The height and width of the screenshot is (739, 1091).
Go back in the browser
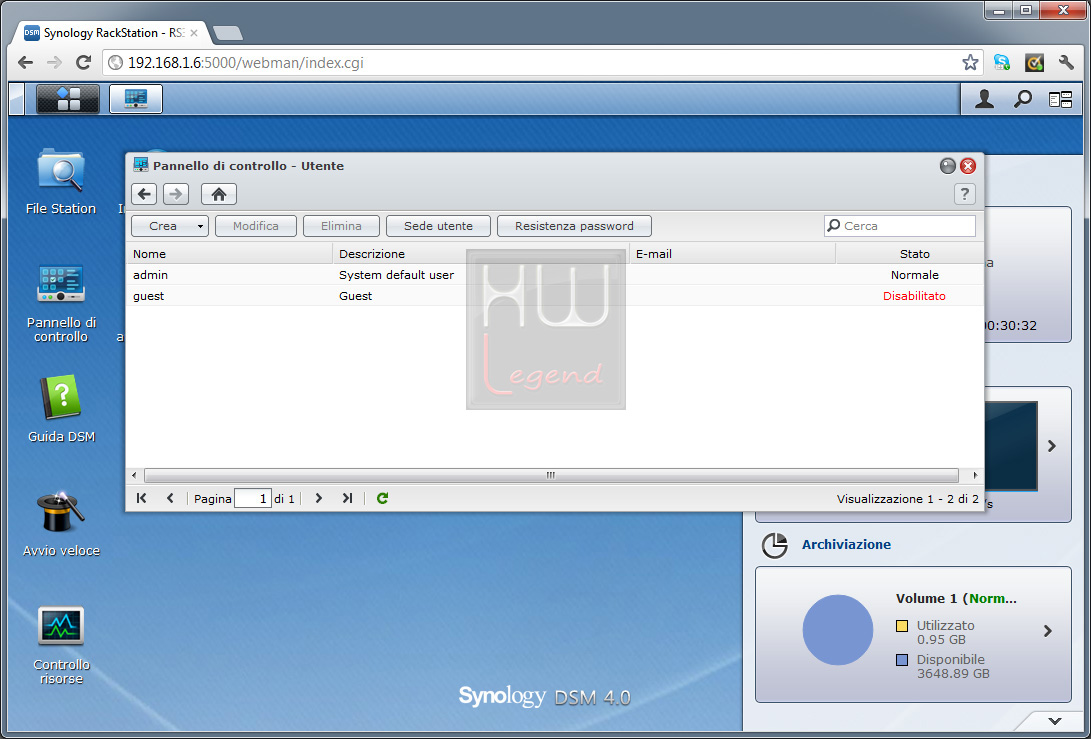tap(26, 63)
